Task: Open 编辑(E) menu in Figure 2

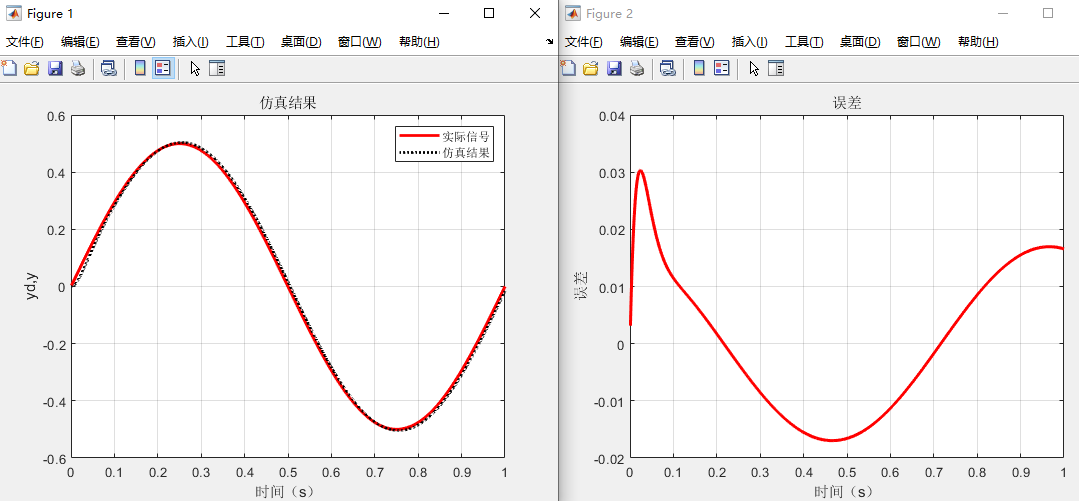Action: point(639,42)
